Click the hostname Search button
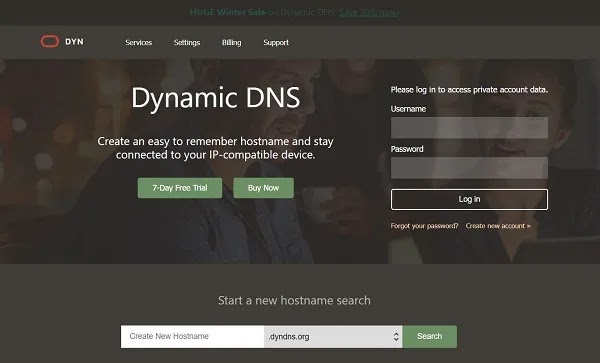 [x=429, y=337]
